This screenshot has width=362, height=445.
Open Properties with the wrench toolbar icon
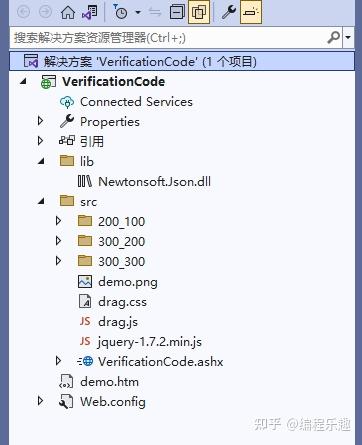point(229,12)
